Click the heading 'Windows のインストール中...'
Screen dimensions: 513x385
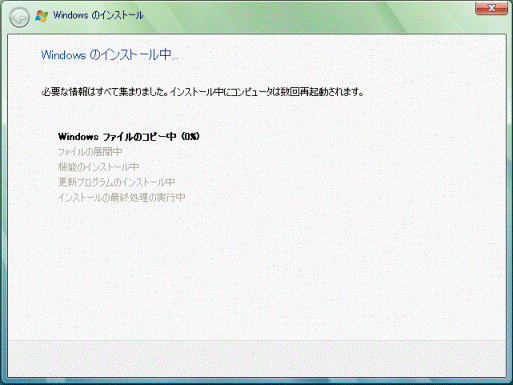(110, 55)
